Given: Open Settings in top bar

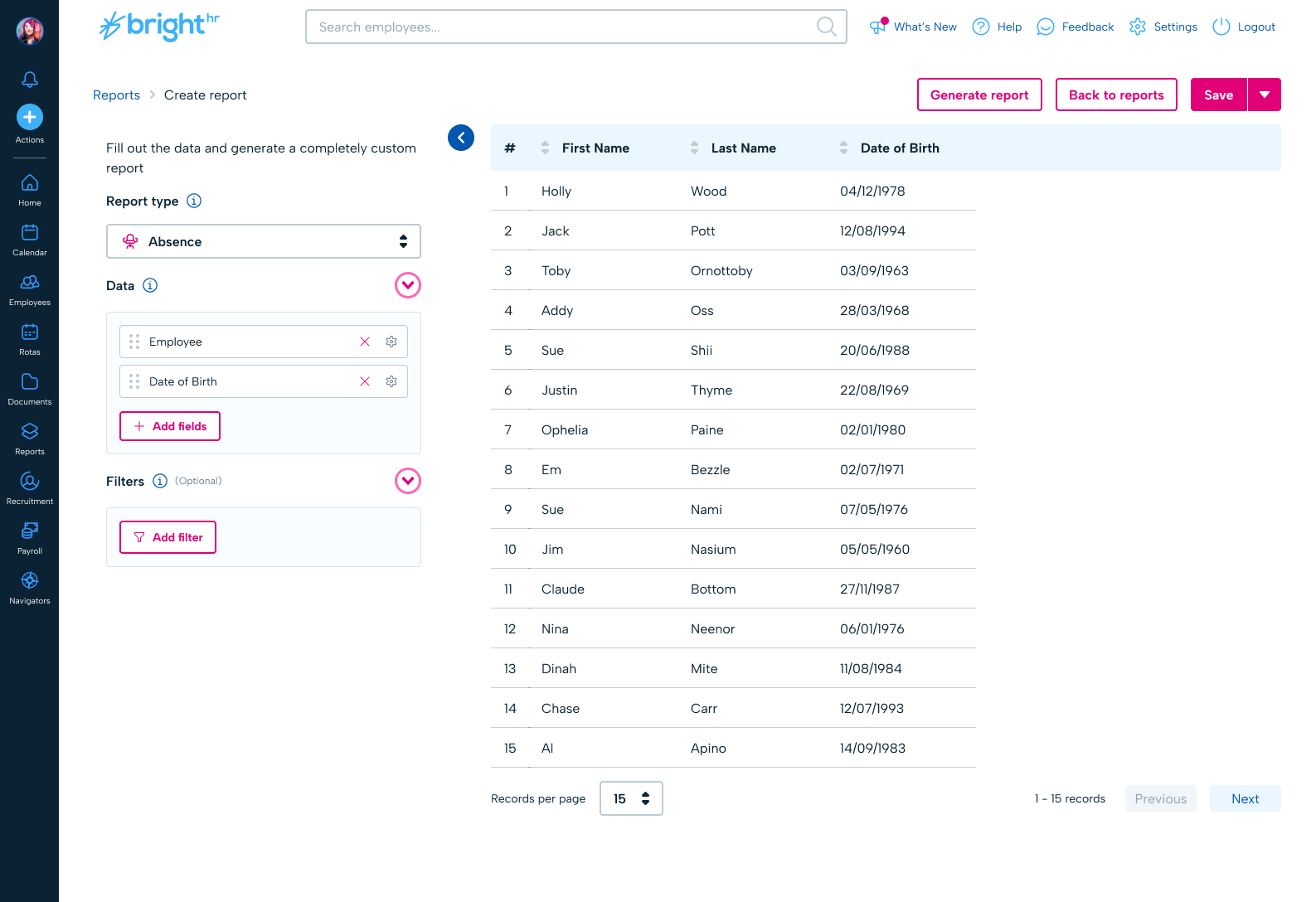Looking at the screenshot, I should (1163, 27).
